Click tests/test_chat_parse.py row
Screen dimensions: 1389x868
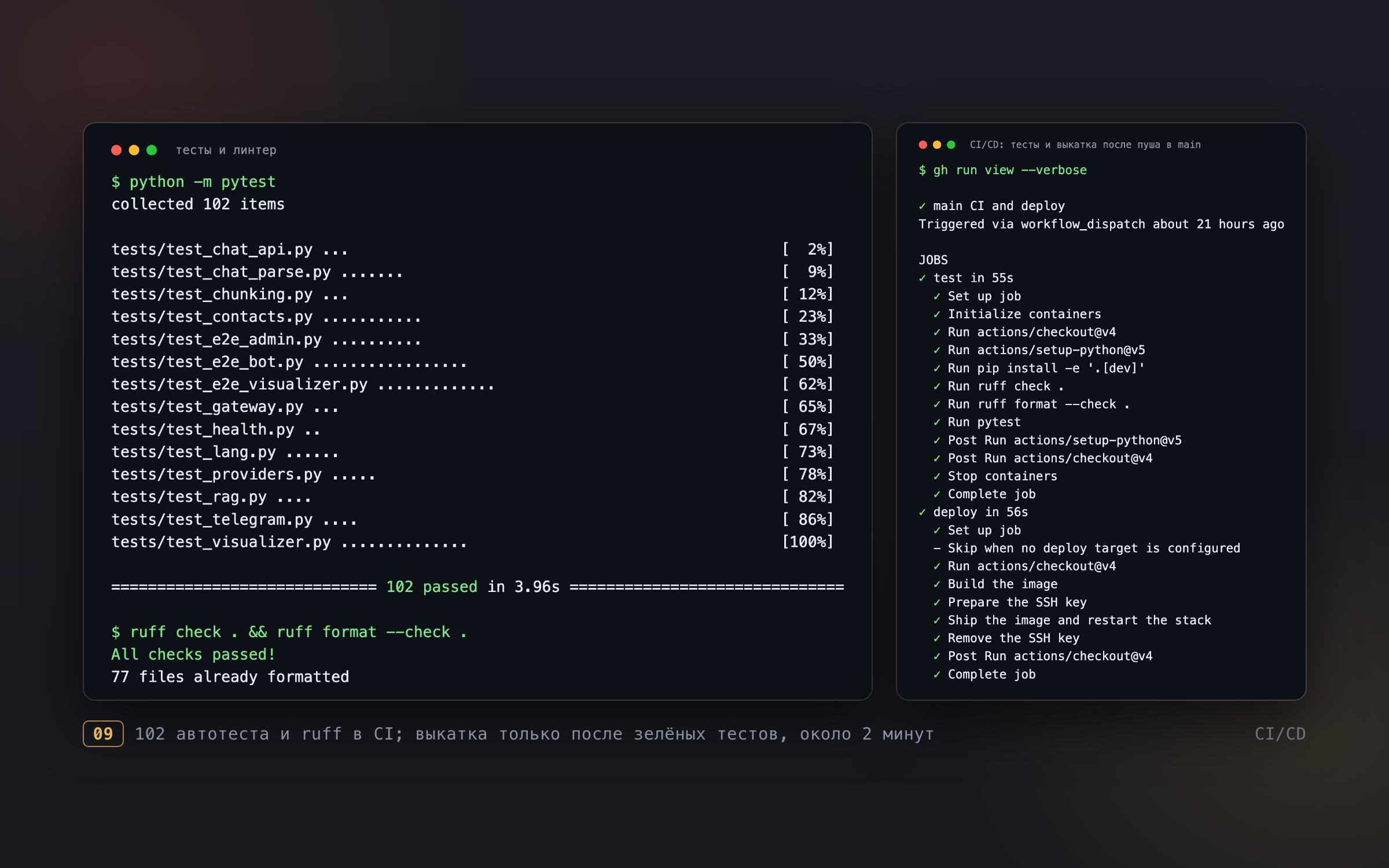click(x=472, y=272)
